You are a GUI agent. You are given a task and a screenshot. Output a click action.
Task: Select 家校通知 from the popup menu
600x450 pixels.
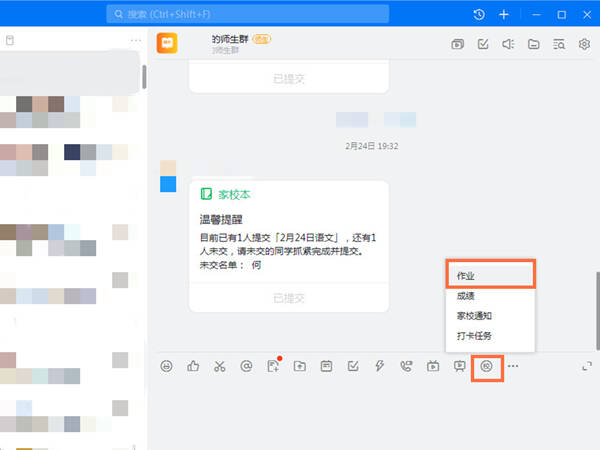[x=491, y=316]
